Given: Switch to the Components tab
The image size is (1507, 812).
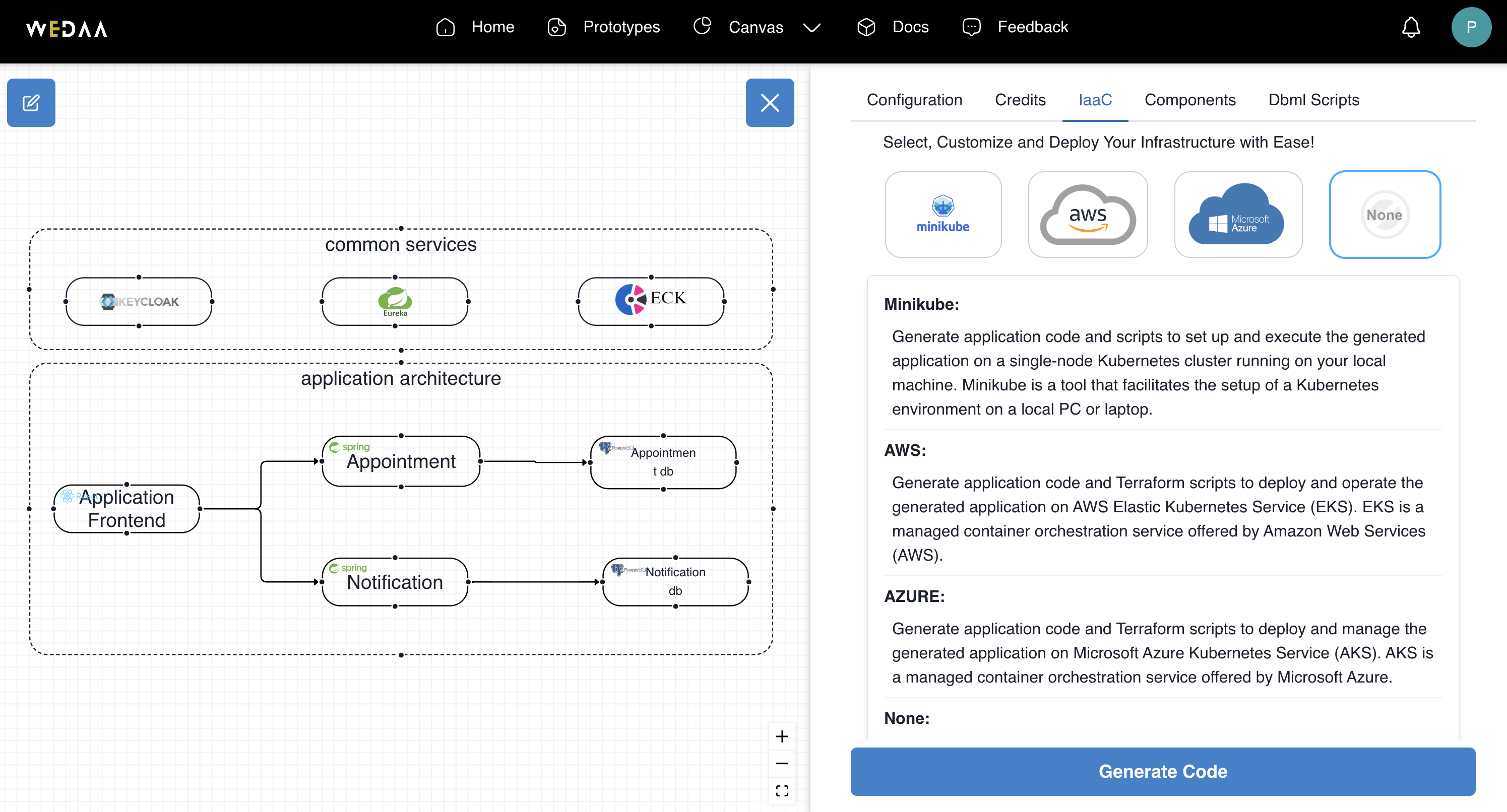Looking at the screenshot, I should point(1190,100).
